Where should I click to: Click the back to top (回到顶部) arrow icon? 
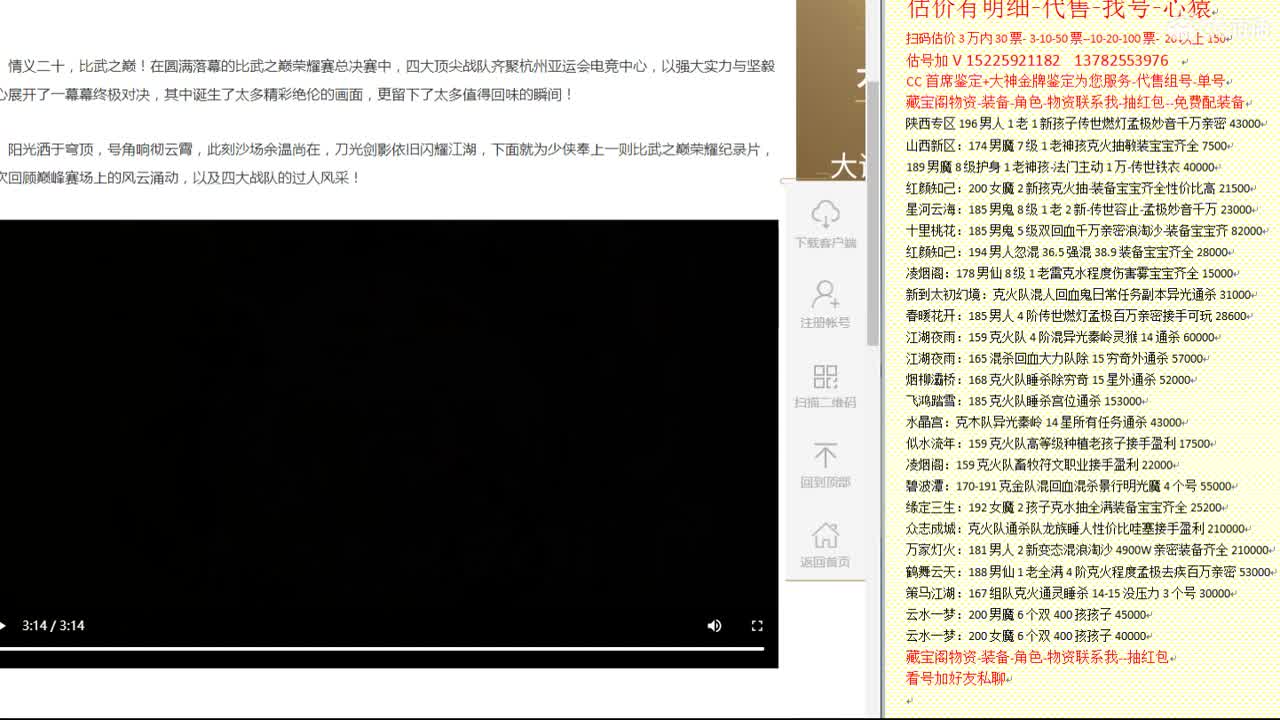[825, 456]
